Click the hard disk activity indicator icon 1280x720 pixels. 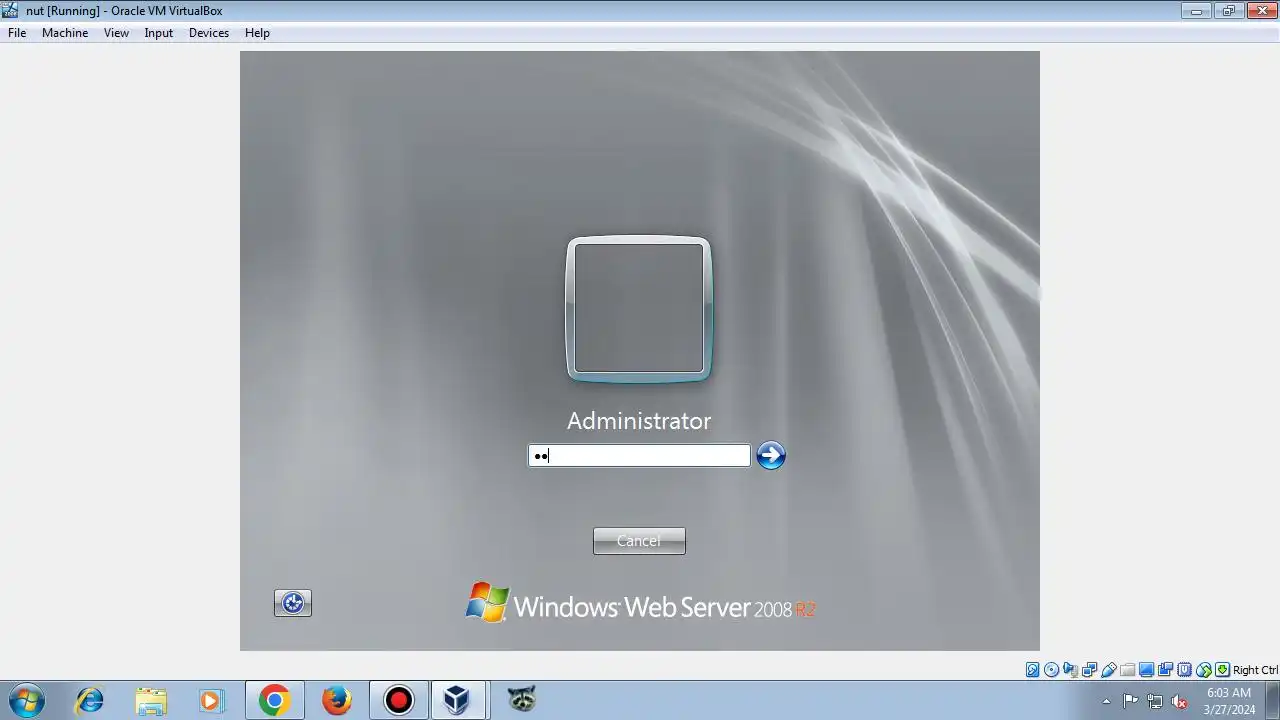click(1033, 670)
